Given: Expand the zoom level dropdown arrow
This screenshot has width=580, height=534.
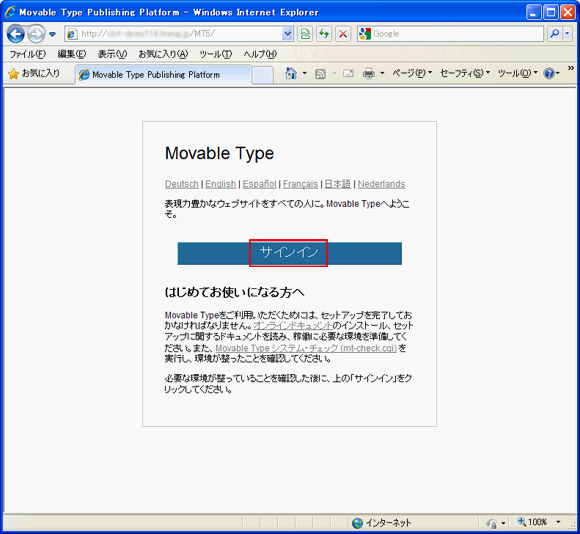Looking at the screenshot, I should [558, 522].
